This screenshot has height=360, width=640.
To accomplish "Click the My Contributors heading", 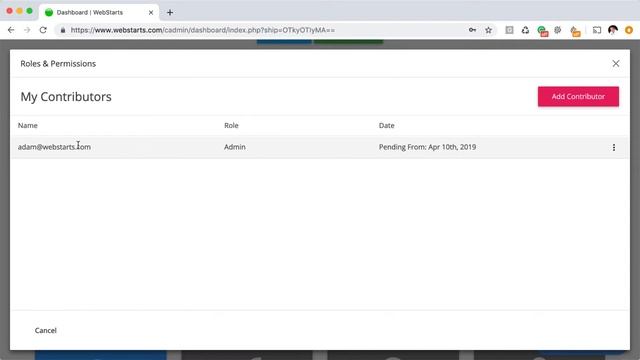I will pyautogui.click(x=66, y=97).
